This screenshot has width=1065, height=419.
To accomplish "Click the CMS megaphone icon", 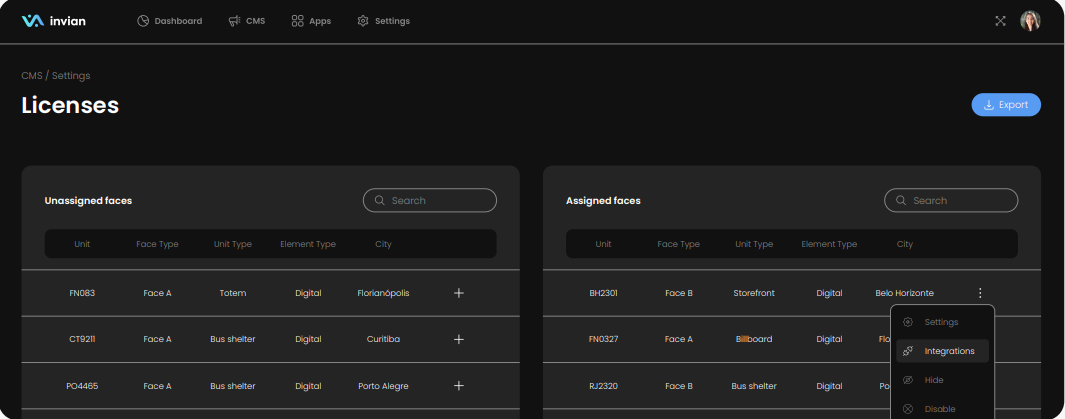I will [x=234, y=21].
